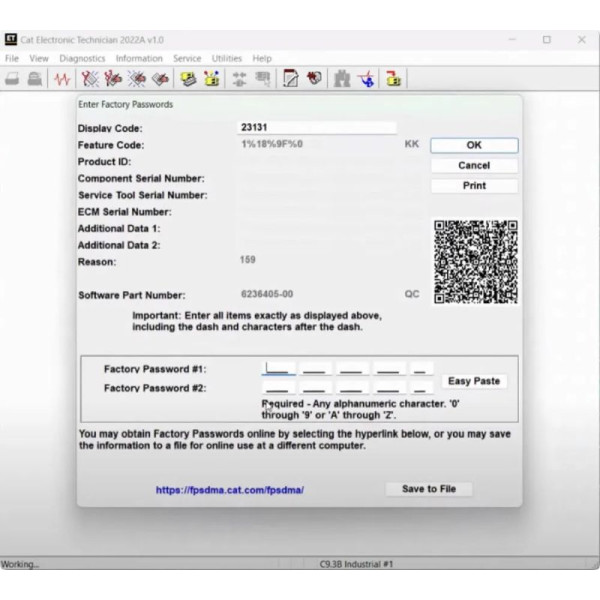Click the Print button in dialog

pyautogui.click(x=474, y=186)
